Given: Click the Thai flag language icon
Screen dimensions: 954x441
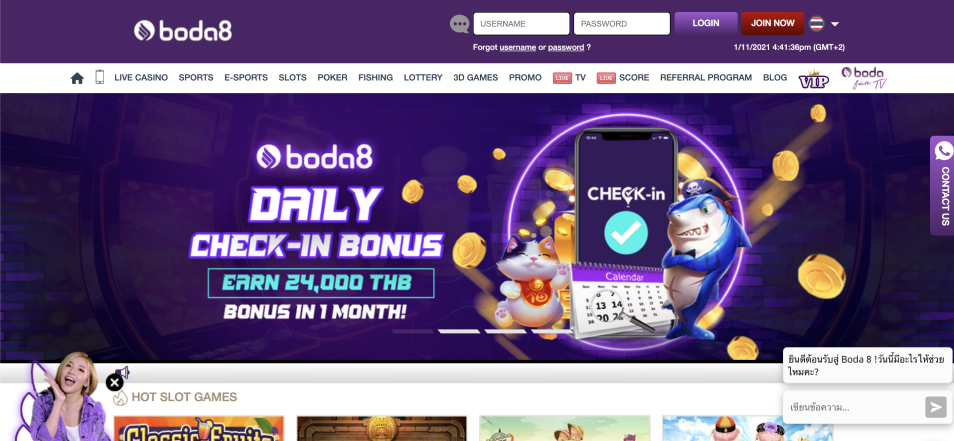Looking at the screenshot, I should click(x=816, y=24).
